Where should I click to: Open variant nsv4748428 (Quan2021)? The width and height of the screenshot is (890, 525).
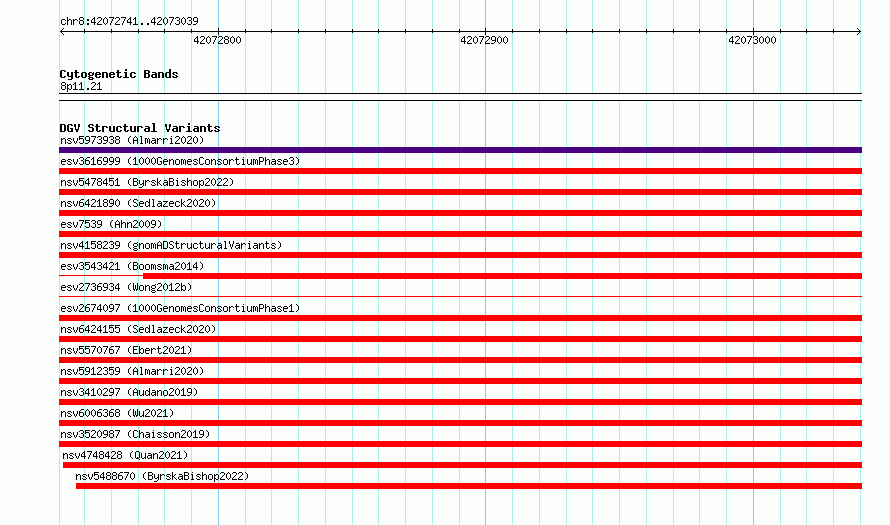pyautogui.click(x=125, y=455)
